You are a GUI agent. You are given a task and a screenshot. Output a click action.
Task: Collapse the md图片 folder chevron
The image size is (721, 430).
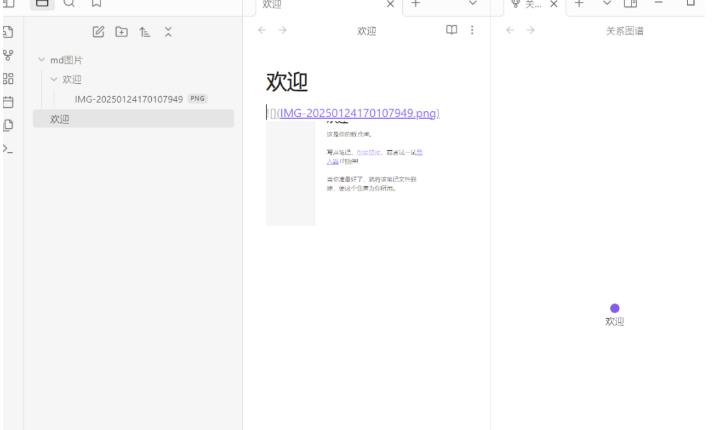(x=41, y=60)
